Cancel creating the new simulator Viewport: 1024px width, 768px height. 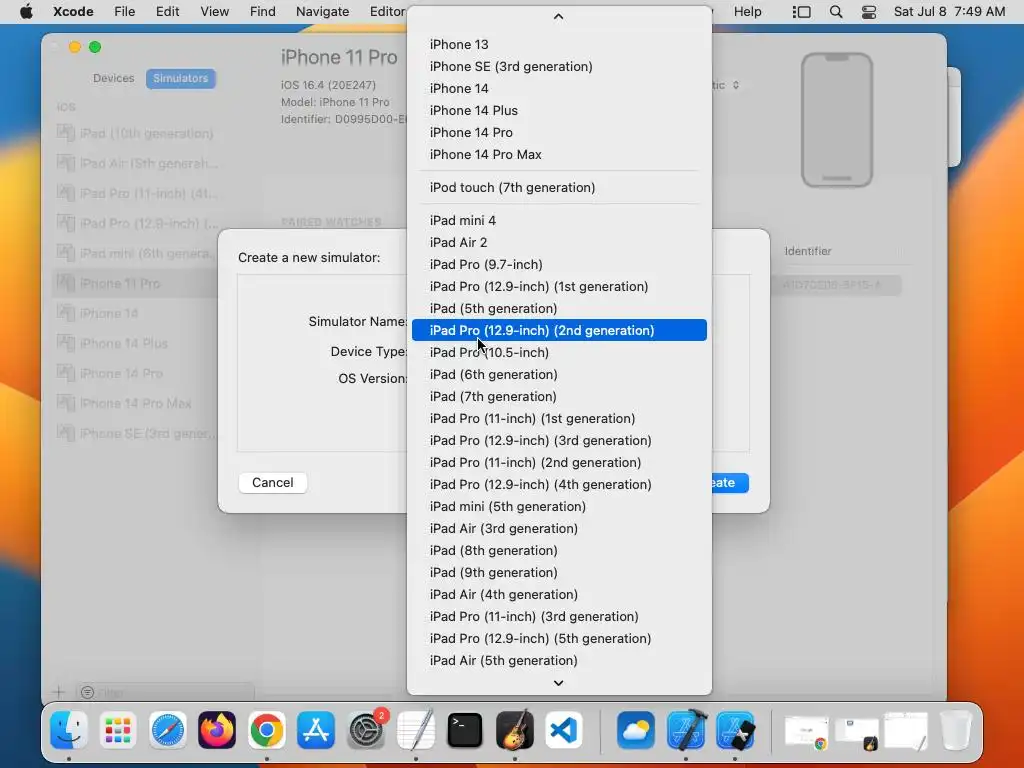click(273, 483)
